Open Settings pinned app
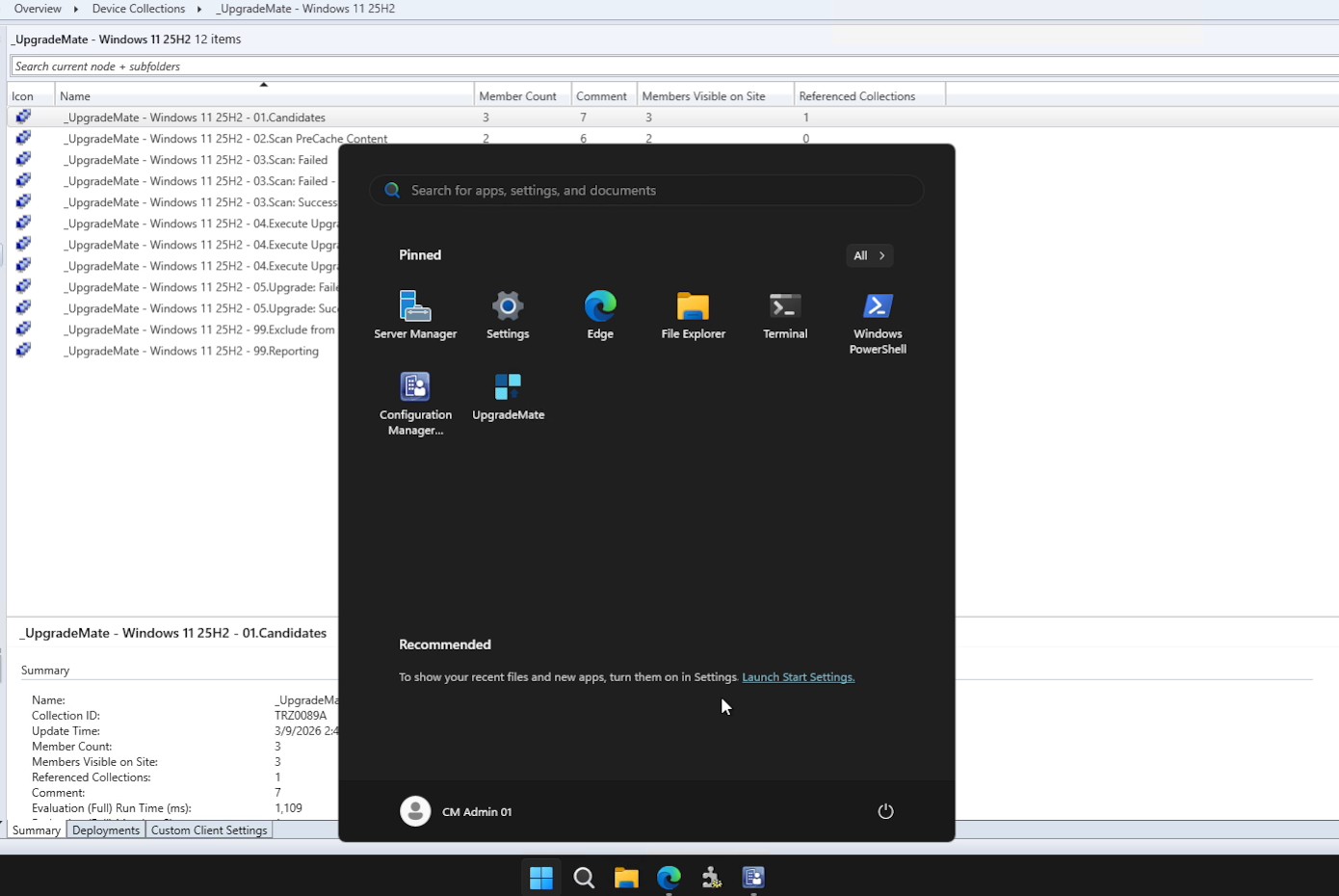 click(x=508, y=315)
